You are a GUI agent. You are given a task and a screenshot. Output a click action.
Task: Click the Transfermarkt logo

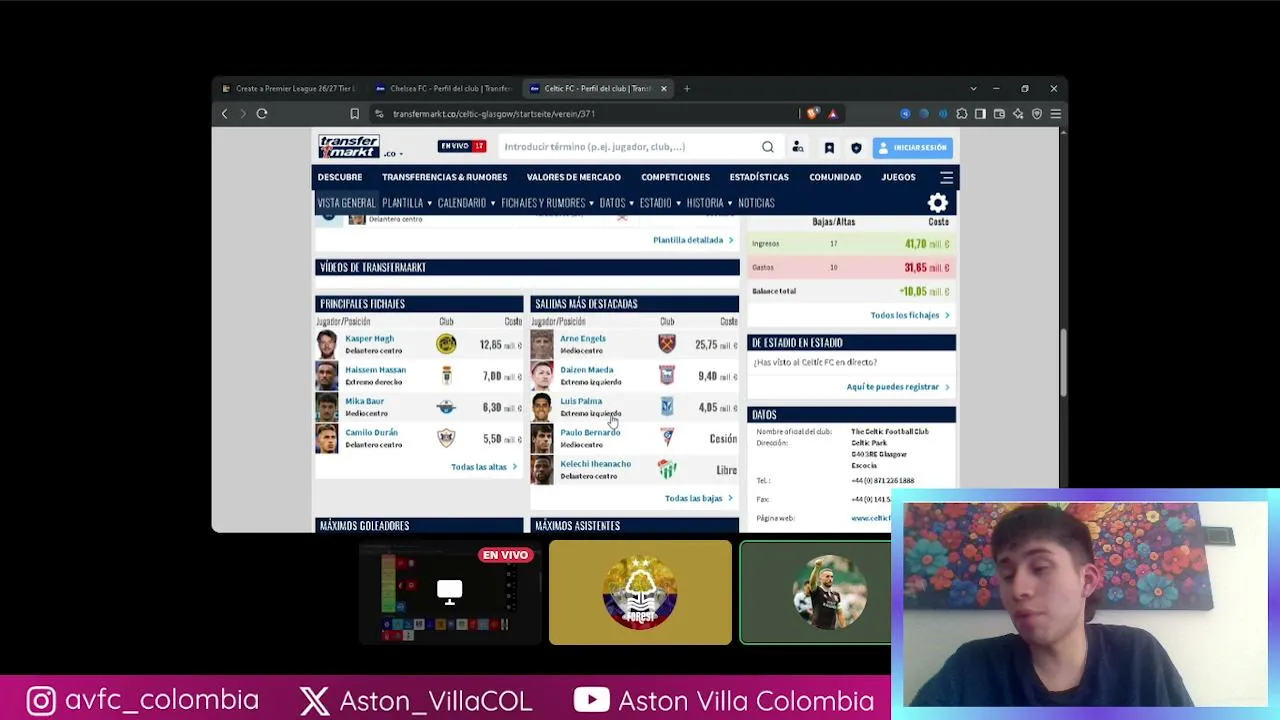click(x=349, y=146)
